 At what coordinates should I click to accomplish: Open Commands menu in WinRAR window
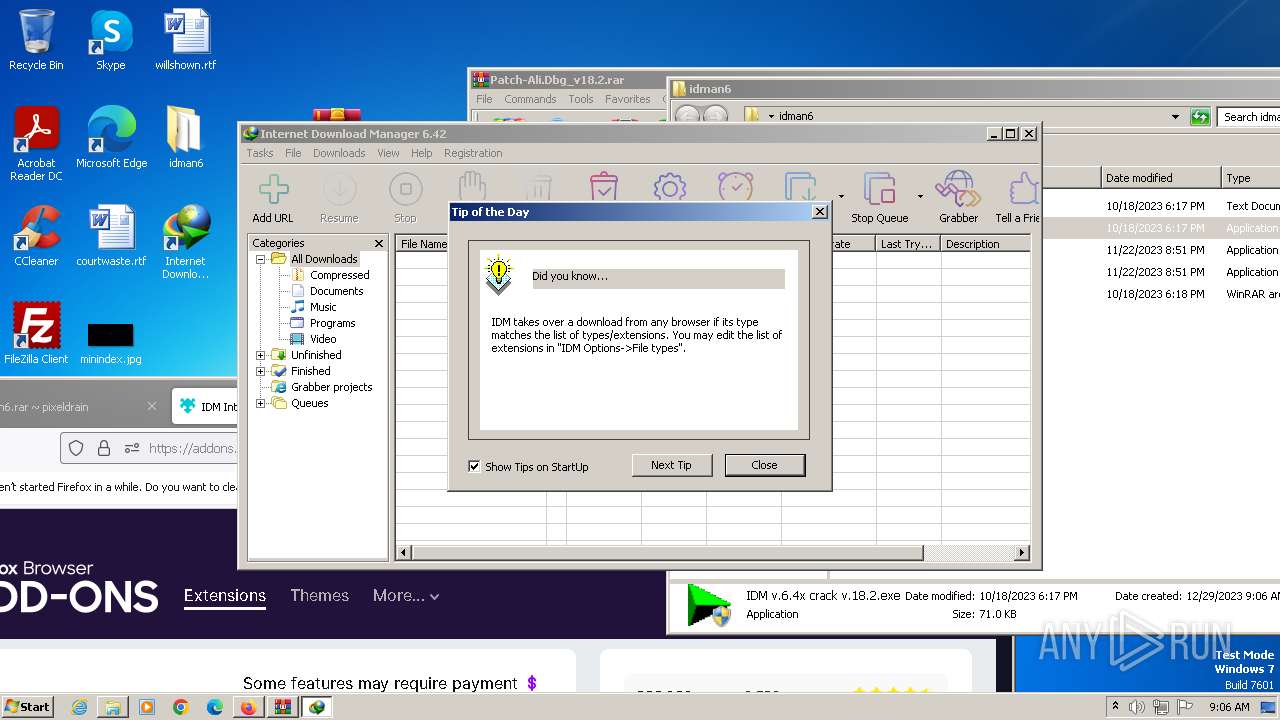pos(530,99)
